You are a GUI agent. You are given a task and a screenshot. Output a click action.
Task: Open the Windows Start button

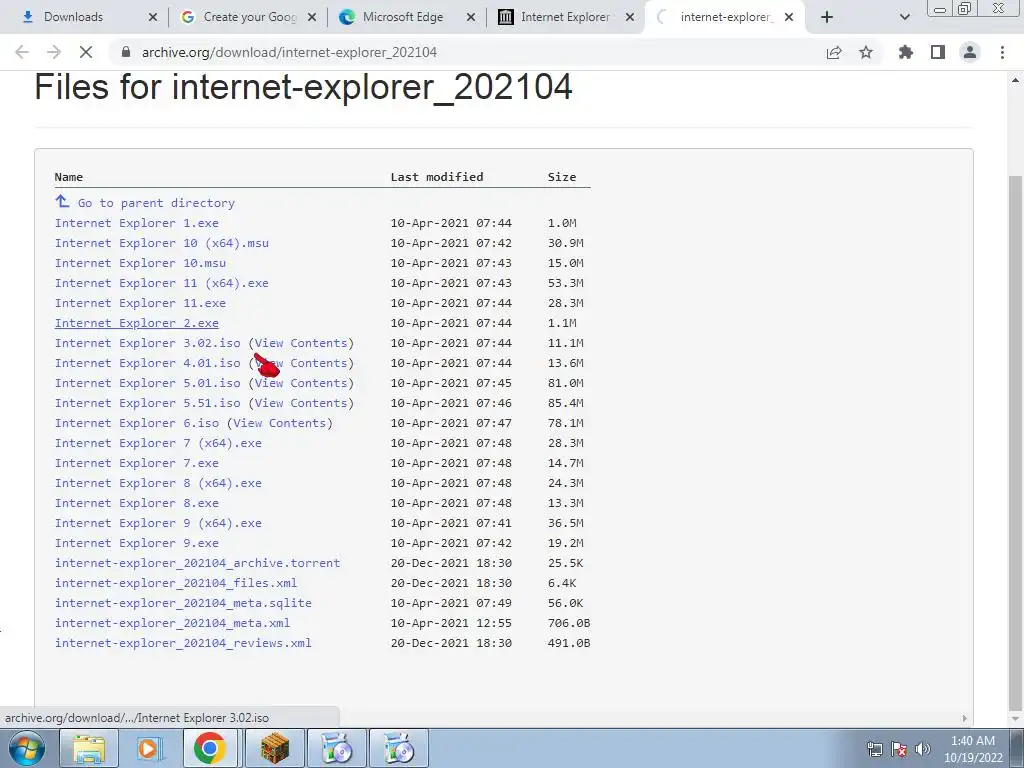click(x=26, y=748)
